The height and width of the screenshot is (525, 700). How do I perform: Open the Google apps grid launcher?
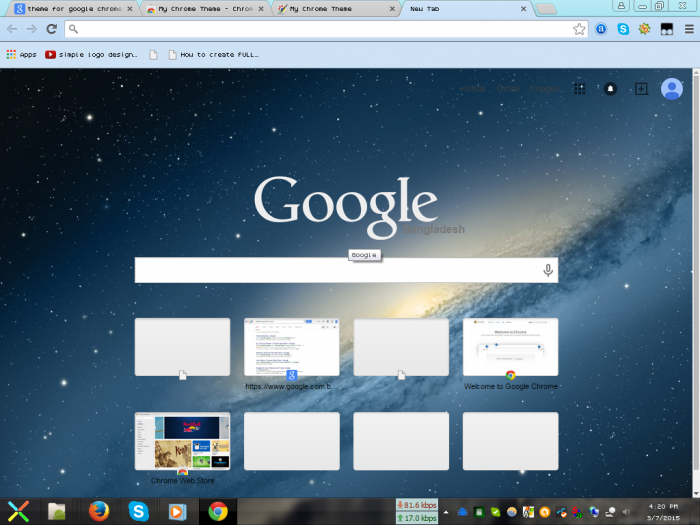[579, 89]
